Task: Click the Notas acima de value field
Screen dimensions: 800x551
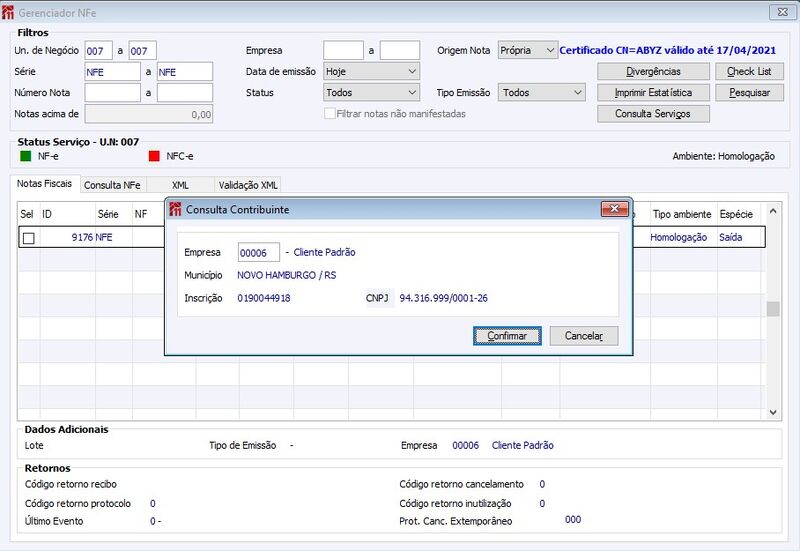Action: click(x=148, y=114)
